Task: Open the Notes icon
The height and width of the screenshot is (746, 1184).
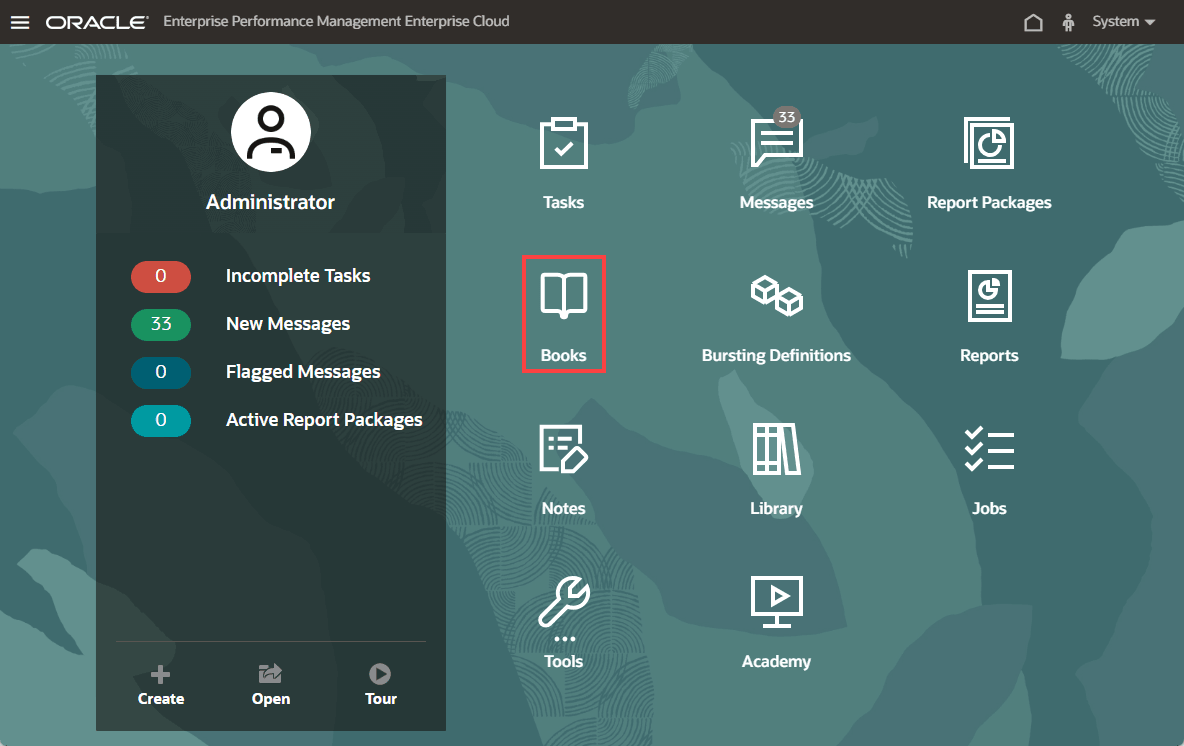Action: [x=563, y=449]
